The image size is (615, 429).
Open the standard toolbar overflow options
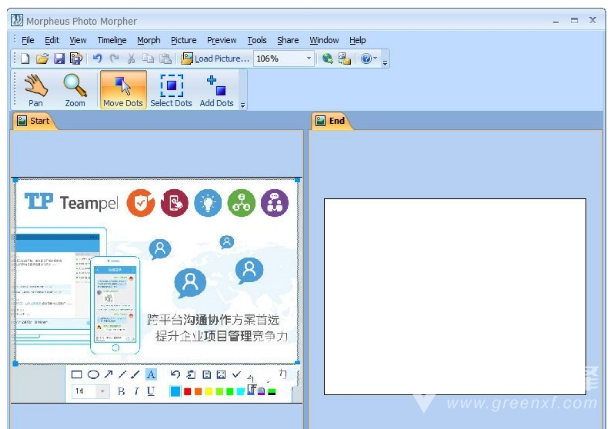point(385,62)
